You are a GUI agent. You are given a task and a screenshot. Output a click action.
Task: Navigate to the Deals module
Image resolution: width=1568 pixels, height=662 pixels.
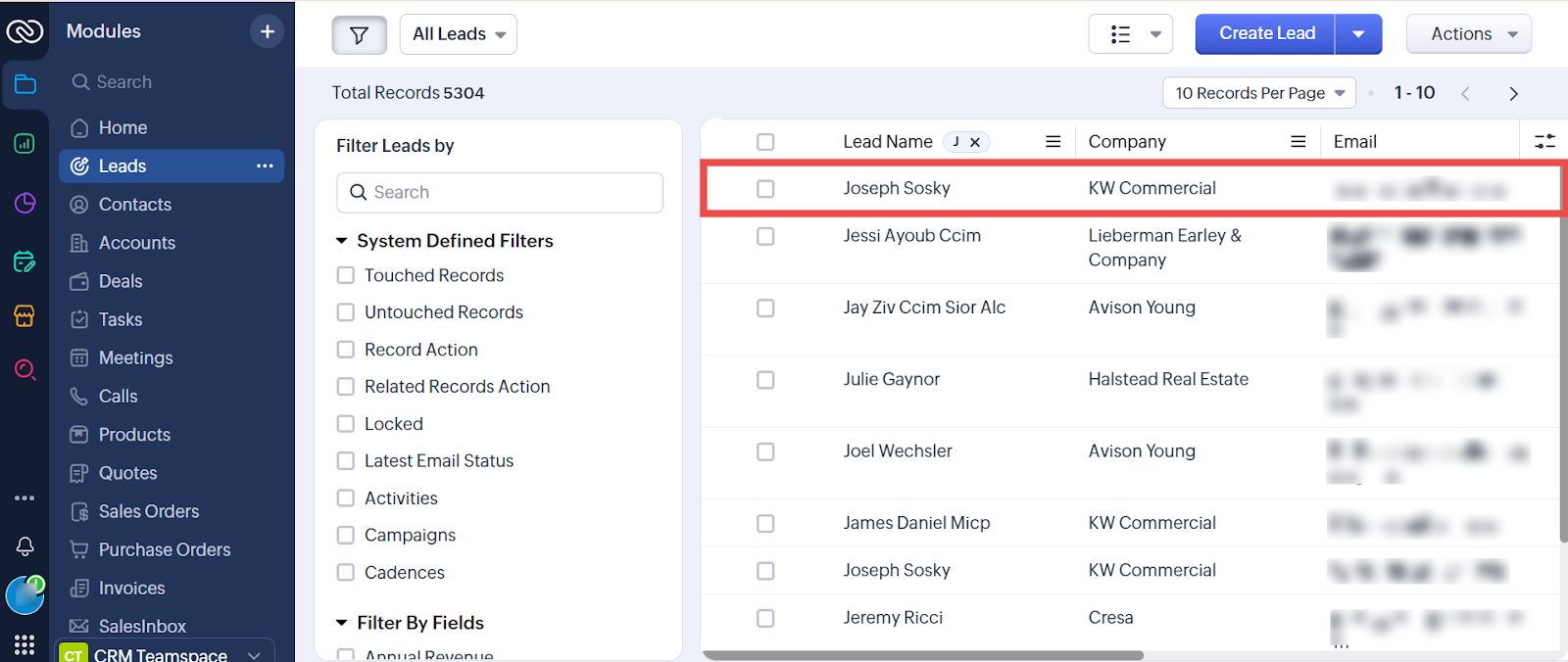121,282
